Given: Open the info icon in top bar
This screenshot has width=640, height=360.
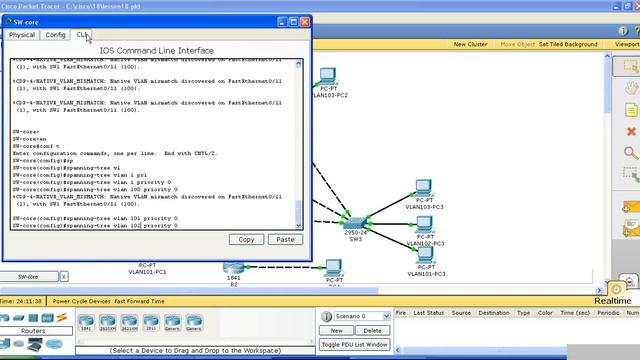Looking at the screenshot, I should coord(623,31).
